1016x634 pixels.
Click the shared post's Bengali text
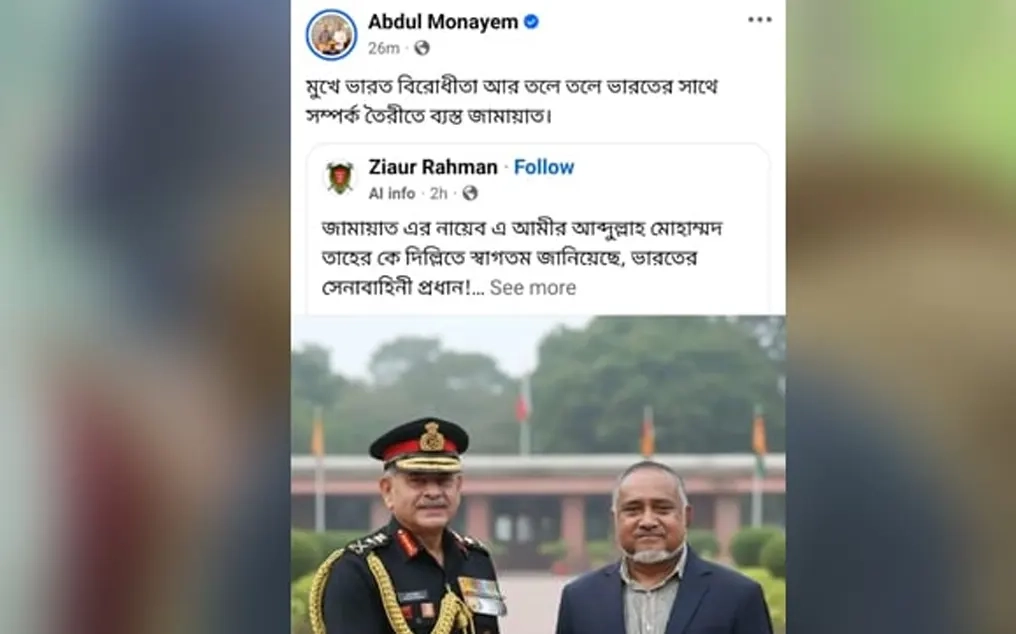click(522, 258)
